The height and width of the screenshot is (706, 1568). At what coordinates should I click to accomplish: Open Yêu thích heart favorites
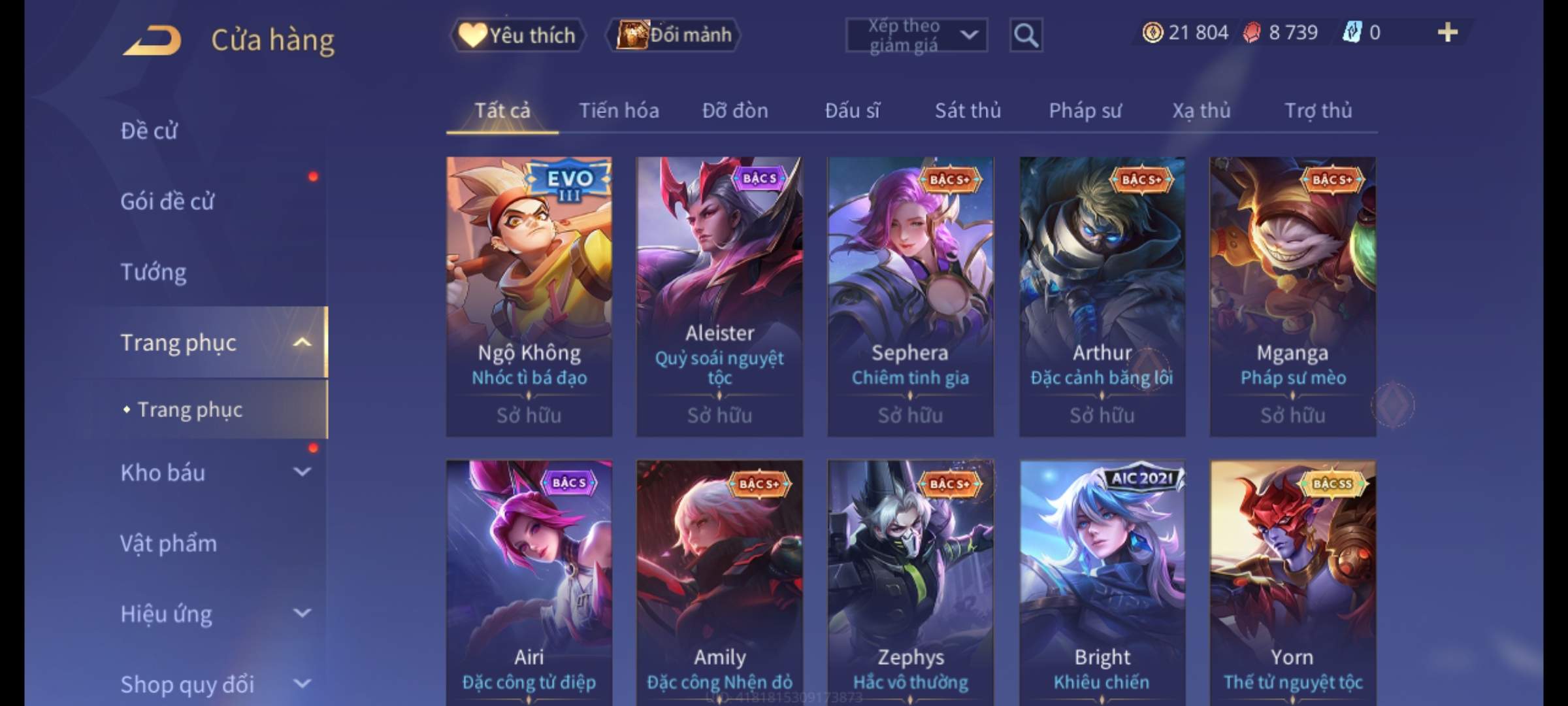coord(517,35)
